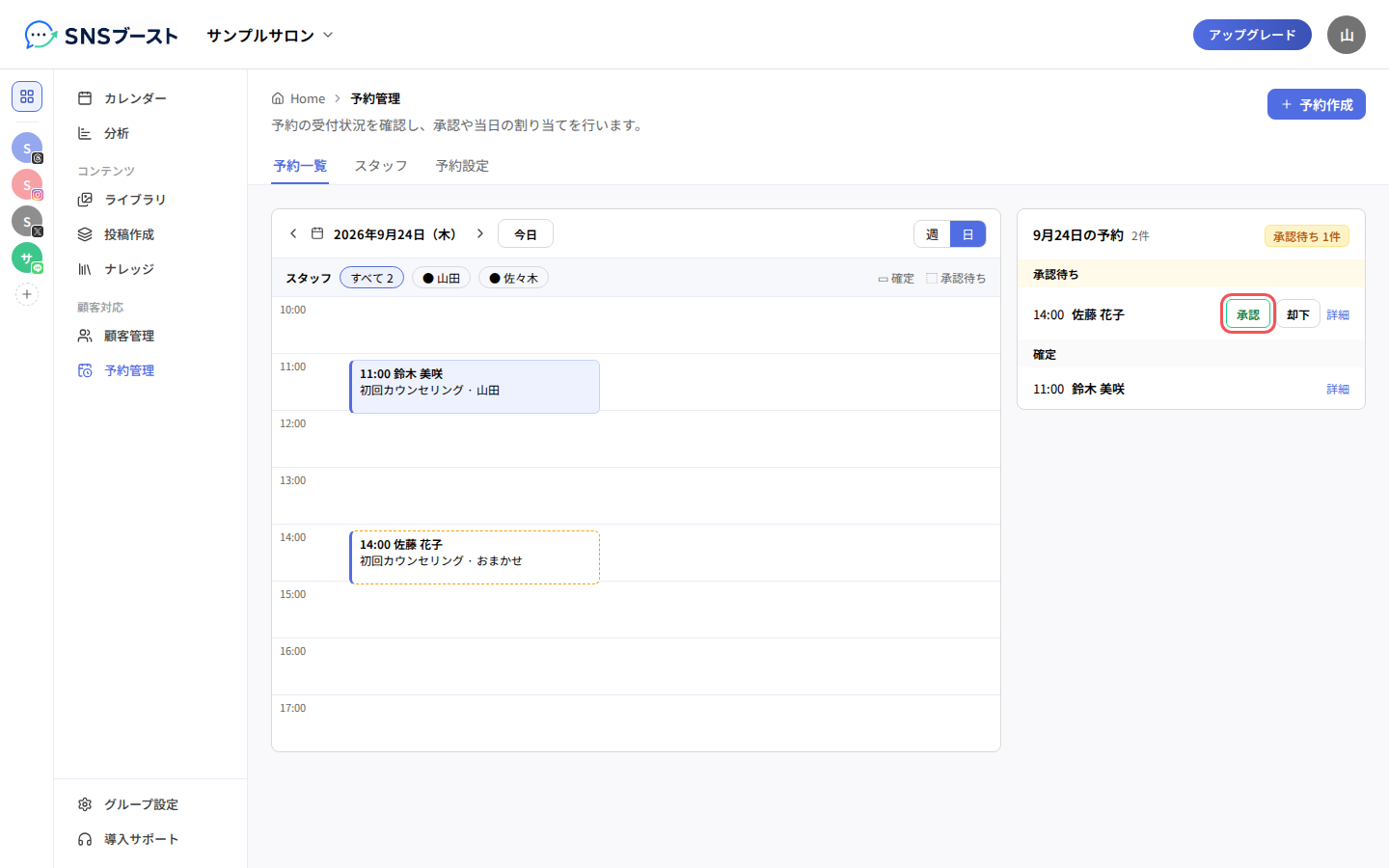Go to previous day with left arrow
Screen dimensions: 1389x868
tap(293, 233)
